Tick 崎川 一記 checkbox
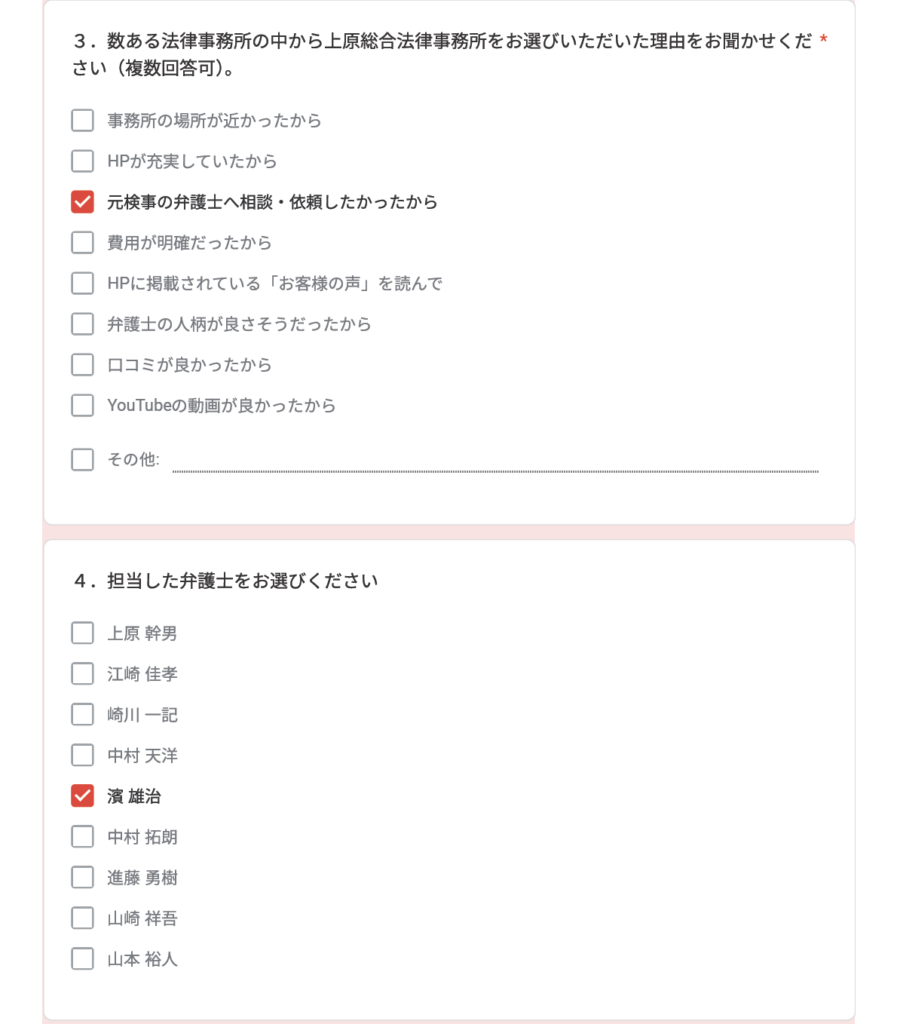This screenshot has height=1024, width=897. click(82, 714)
